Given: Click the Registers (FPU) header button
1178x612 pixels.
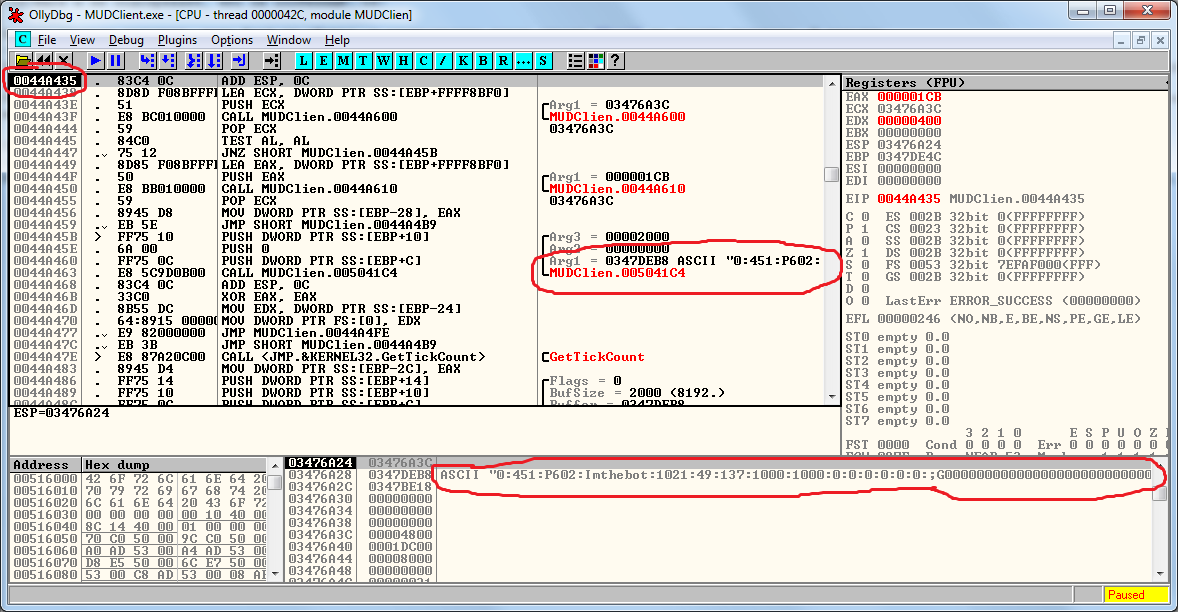Looking at the screenshot, I should point(1005,83).
